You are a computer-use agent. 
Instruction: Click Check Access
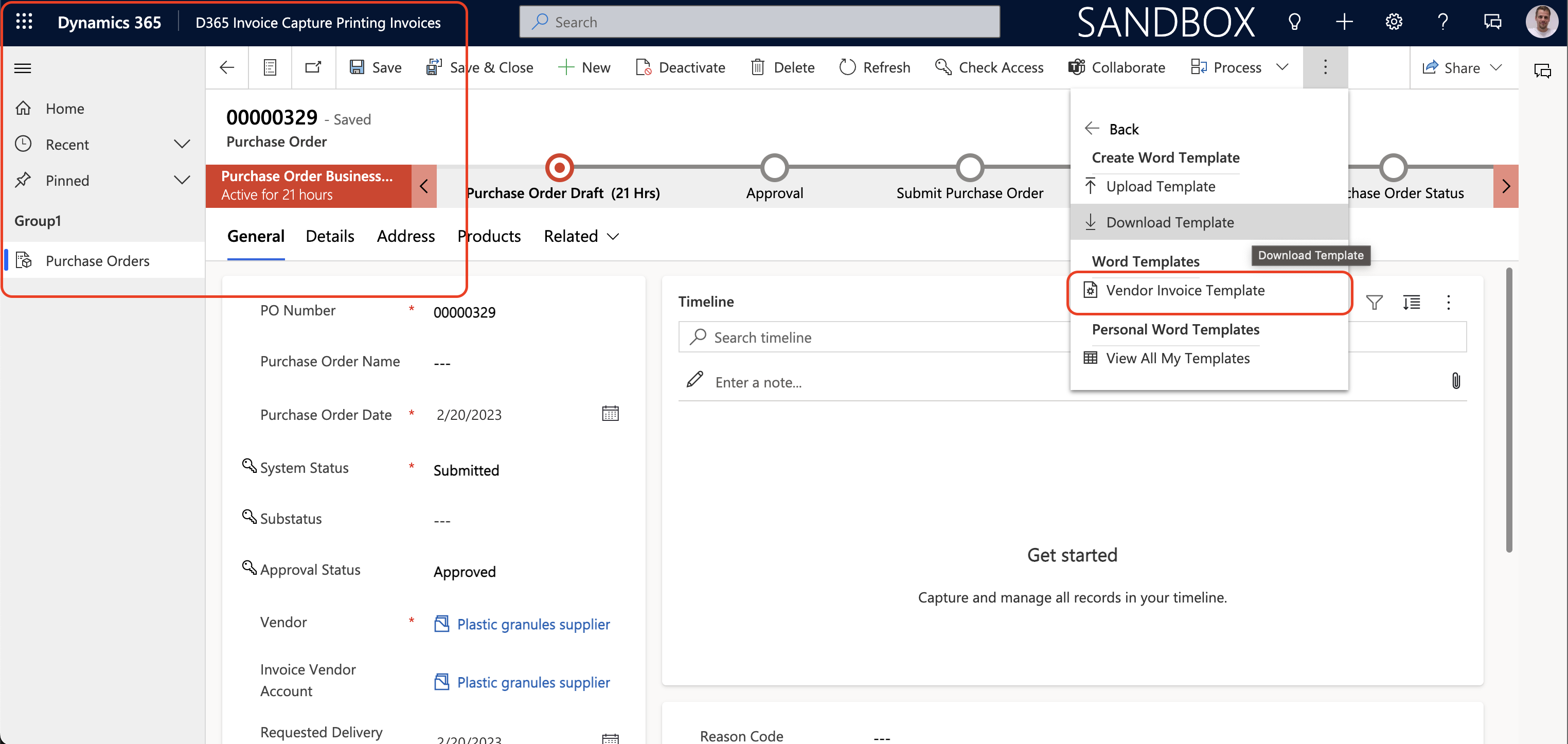(x=989, y=67)
